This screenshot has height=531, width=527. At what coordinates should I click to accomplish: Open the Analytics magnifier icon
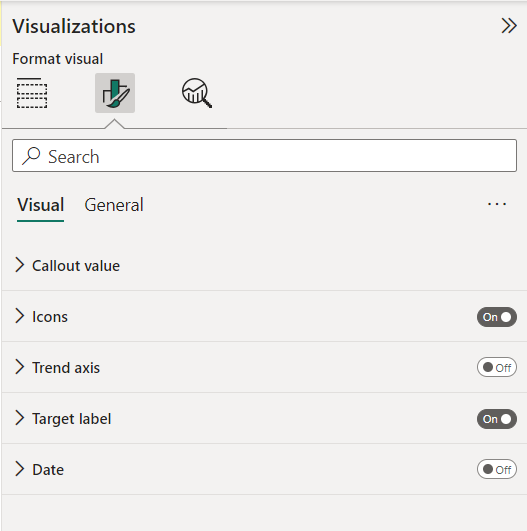pyautogui.click(x=197, y=93)
